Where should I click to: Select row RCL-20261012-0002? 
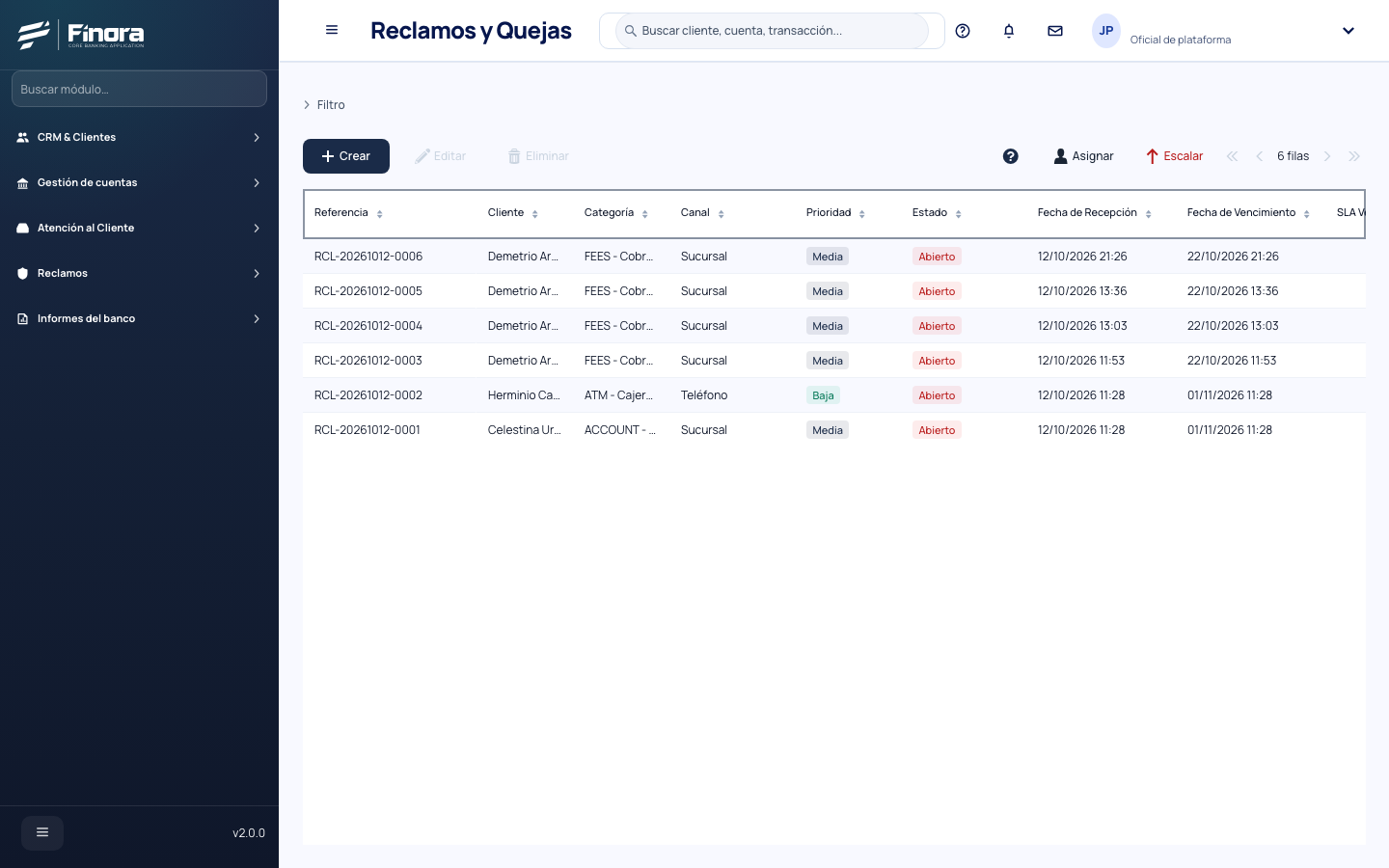click(834, 395)
